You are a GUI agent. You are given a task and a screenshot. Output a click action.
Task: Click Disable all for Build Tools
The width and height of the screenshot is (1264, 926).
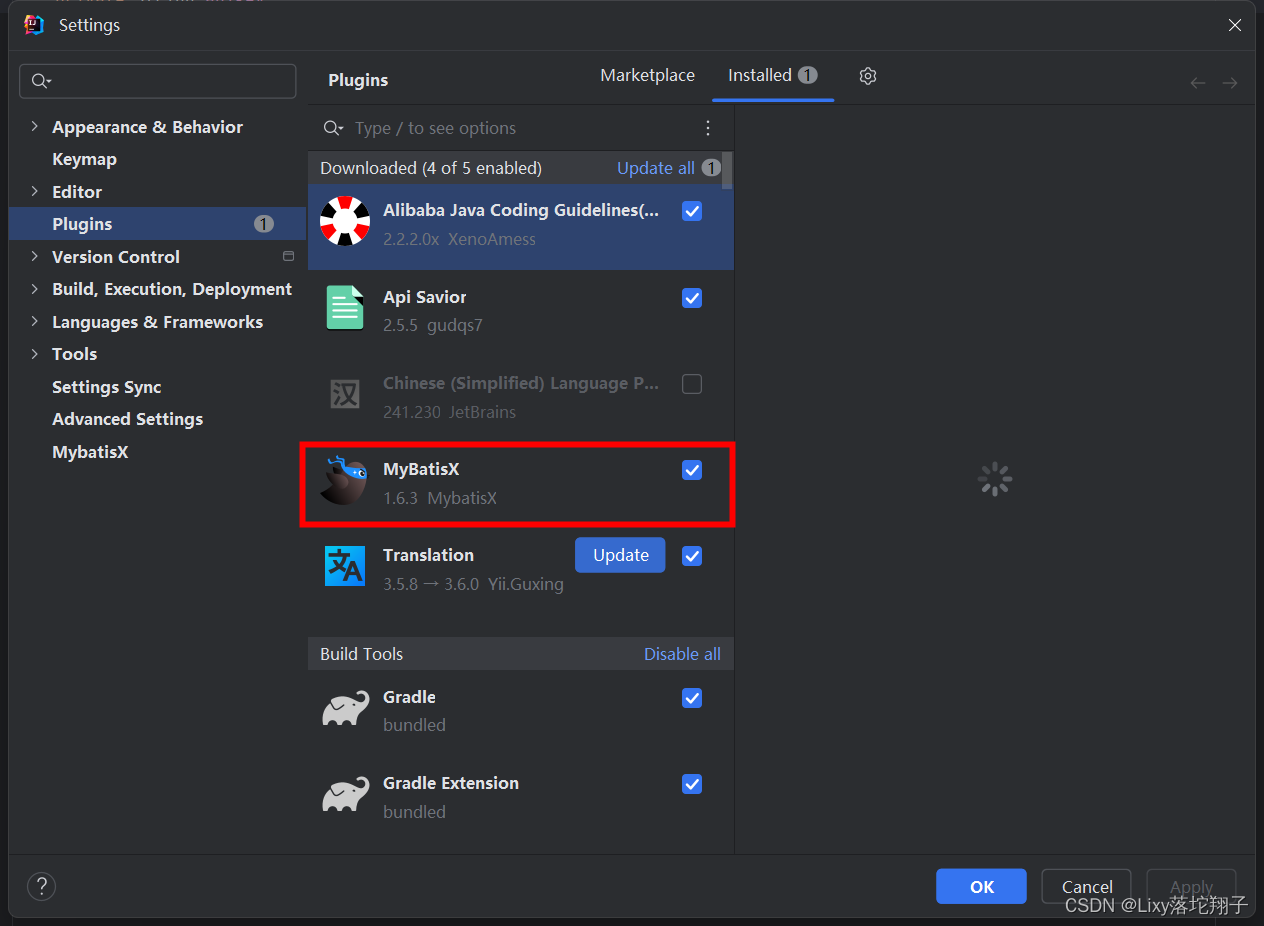pyautogui.click(x=682, y=654)
